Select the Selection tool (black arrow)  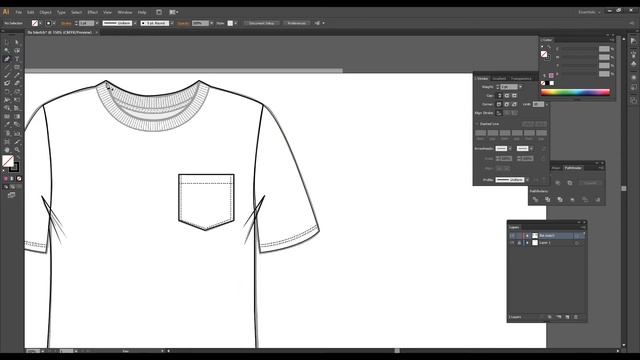tap(7, 42)
